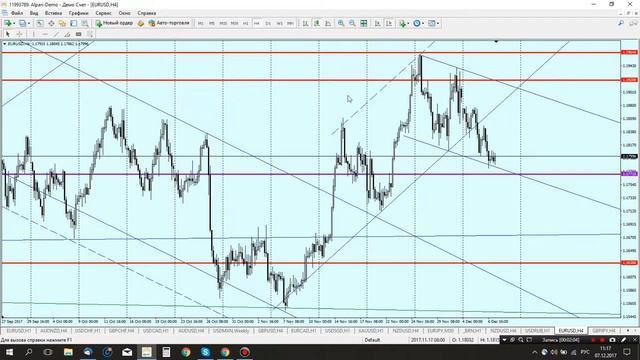The image size is (640, 360).
Task: Switch to the XAUUSD,H1 chart tab
Action: [371, 331]
